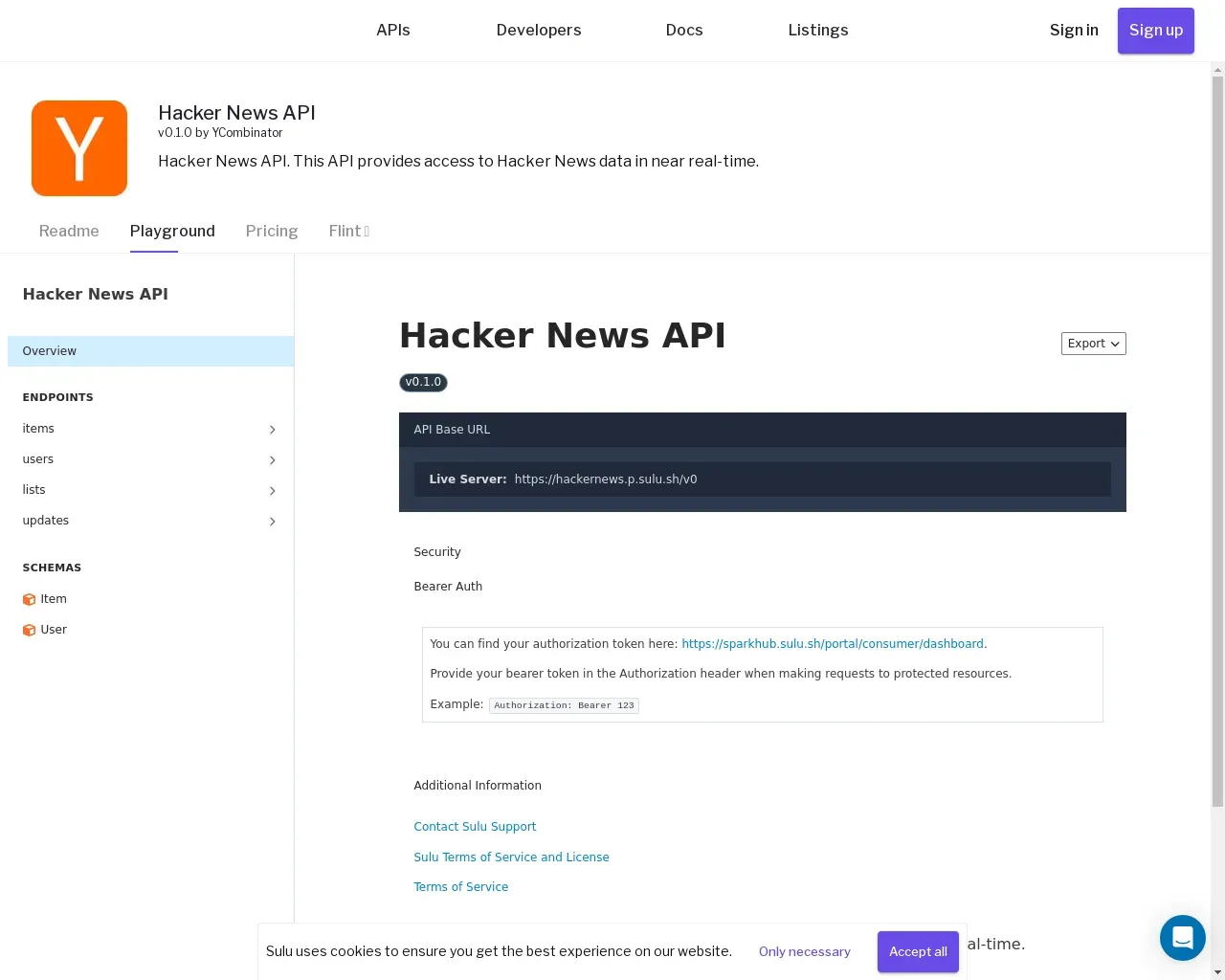The width and height of the screenshot is (1225, 980).
Task: Click the Y Combinator logo icon
Action: (79, 148)
